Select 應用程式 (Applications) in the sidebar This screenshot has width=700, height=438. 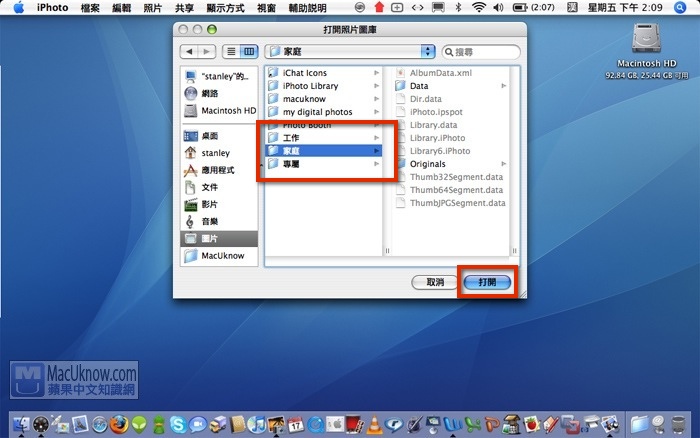[219, 170]
